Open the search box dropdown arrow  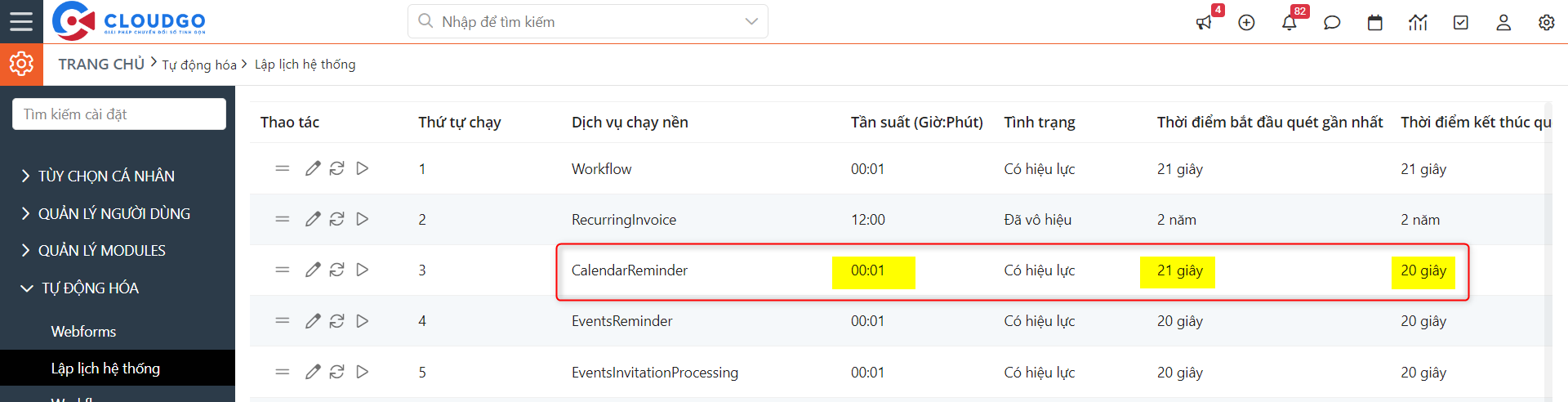tap(751, 21)
